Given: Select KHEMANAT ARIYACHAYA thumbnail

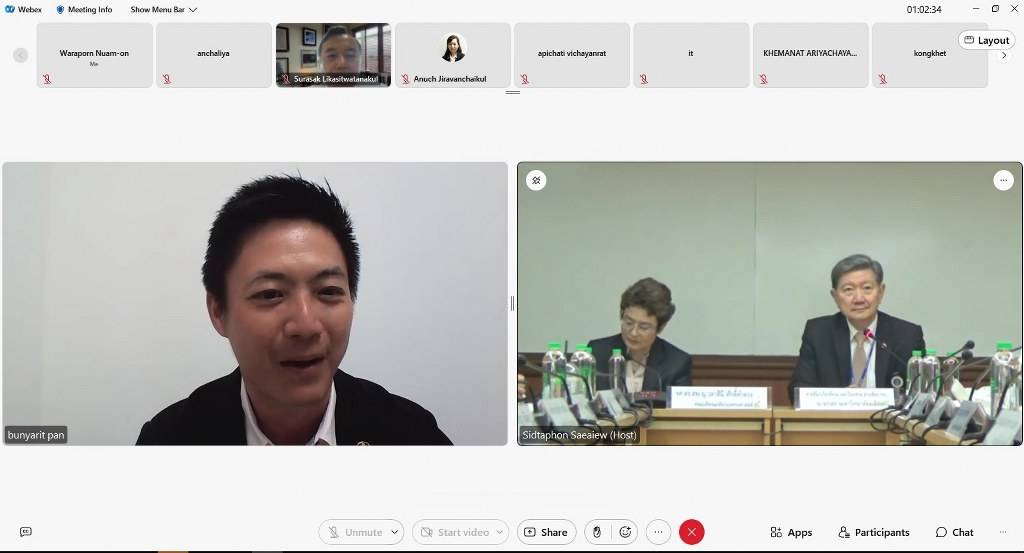Looking at the screenshot, I should [810, 55].
